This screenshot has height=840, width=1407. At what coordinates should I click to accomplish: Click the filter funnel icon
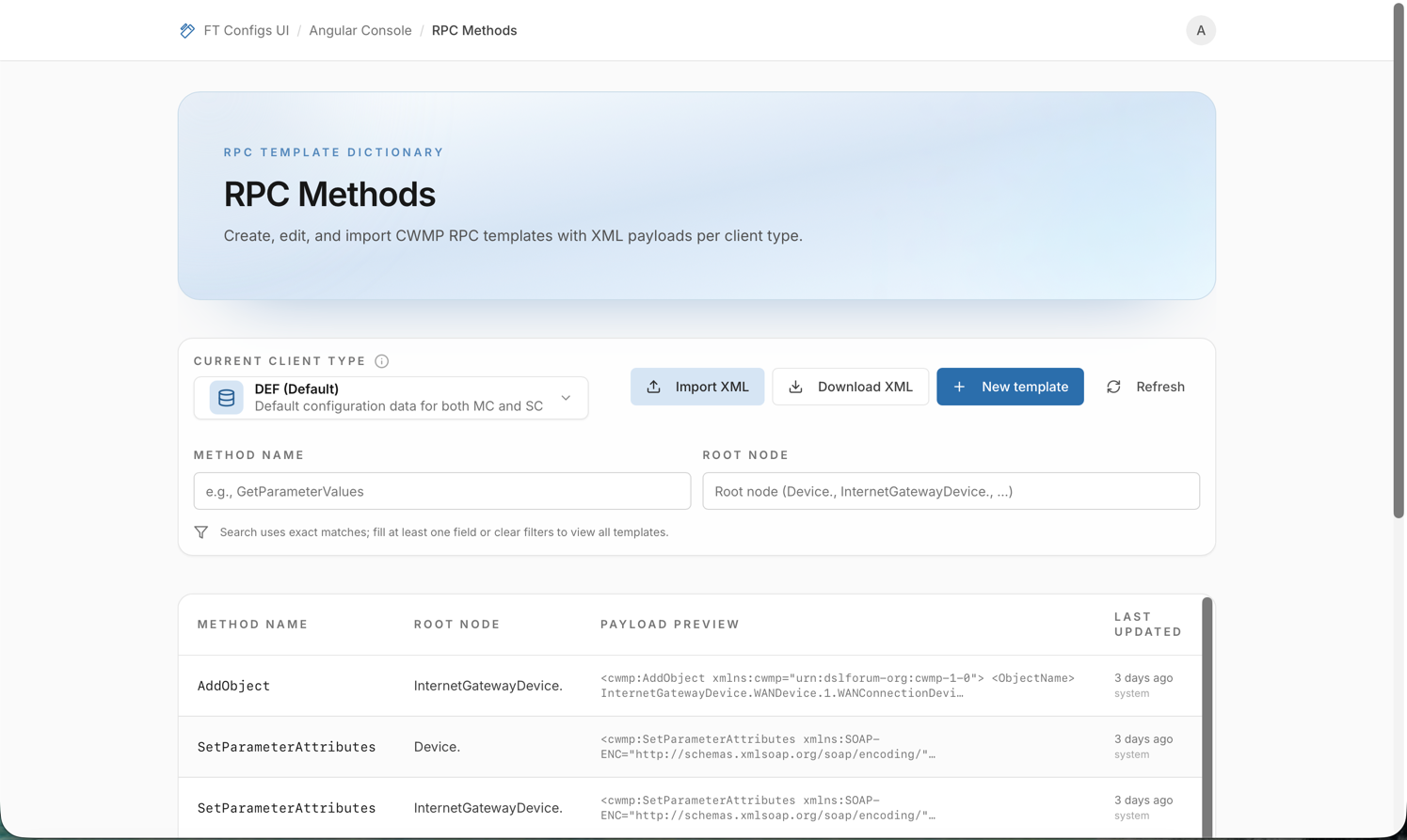point(201,532)
